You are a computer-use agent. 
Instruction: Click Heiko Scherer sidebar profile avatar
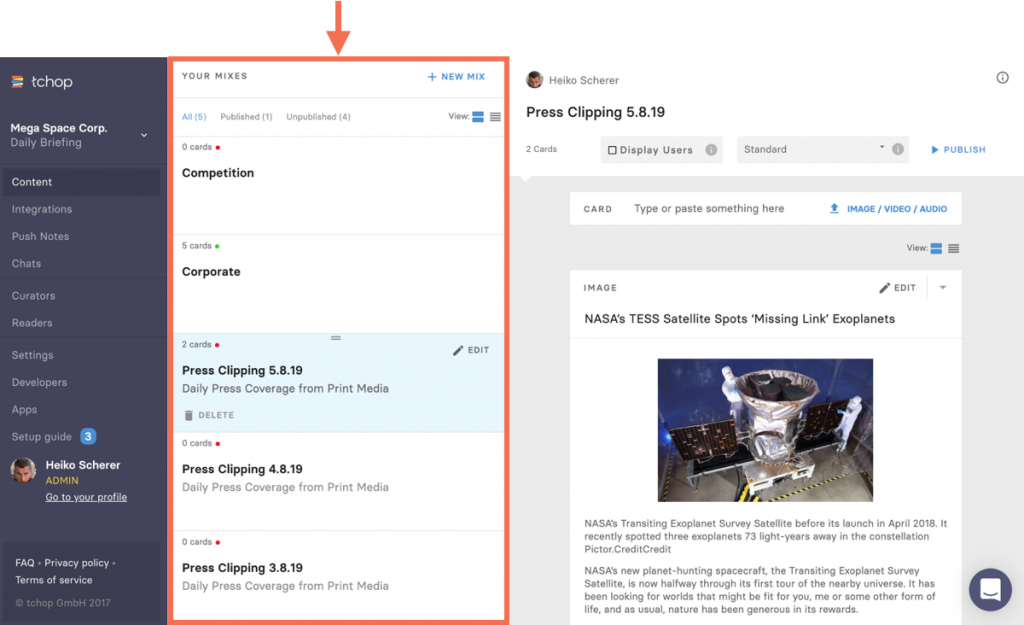point(24,470)
